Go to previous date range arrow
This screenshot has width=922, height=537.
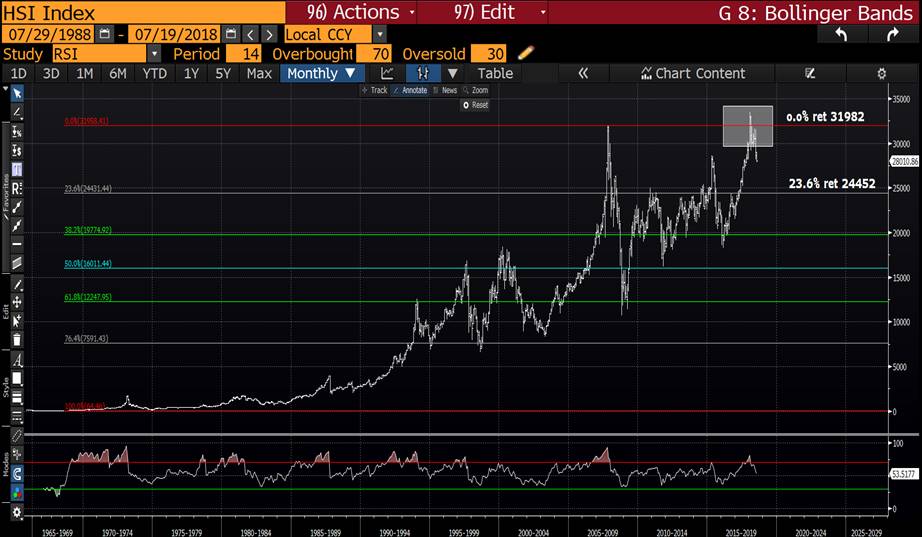pos(250,35)
